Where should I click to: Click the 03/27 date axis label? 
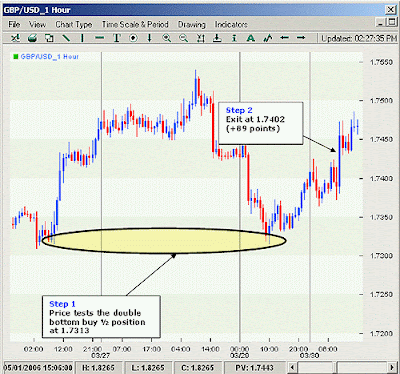coord(100,355)
